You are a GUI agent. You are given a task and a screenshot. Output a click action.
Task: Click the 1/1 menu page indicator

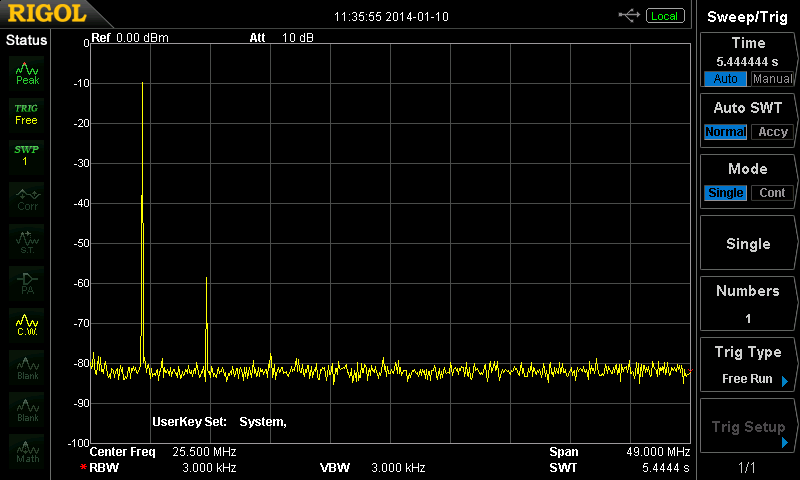[746, 467]
